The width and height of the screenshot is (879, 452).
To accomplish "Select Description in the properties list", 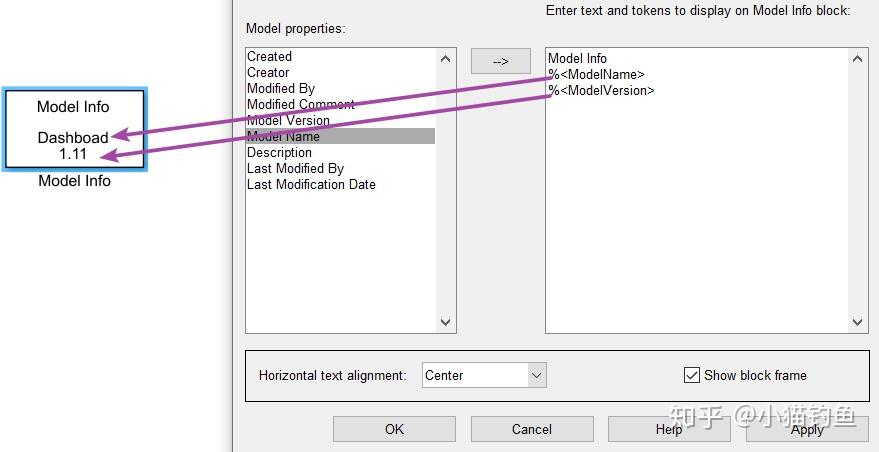I will point(280,153).
